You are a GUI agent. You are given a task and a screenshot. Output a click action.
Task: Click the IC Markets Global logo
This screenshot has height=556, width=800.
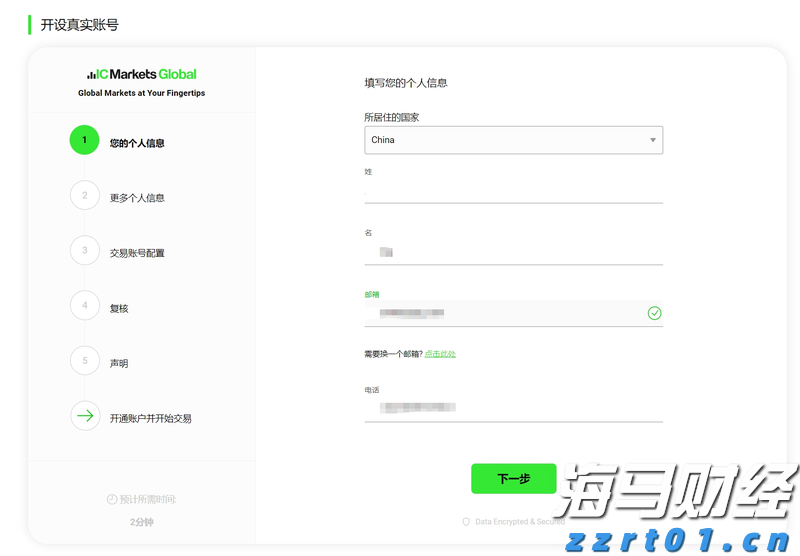141,74
